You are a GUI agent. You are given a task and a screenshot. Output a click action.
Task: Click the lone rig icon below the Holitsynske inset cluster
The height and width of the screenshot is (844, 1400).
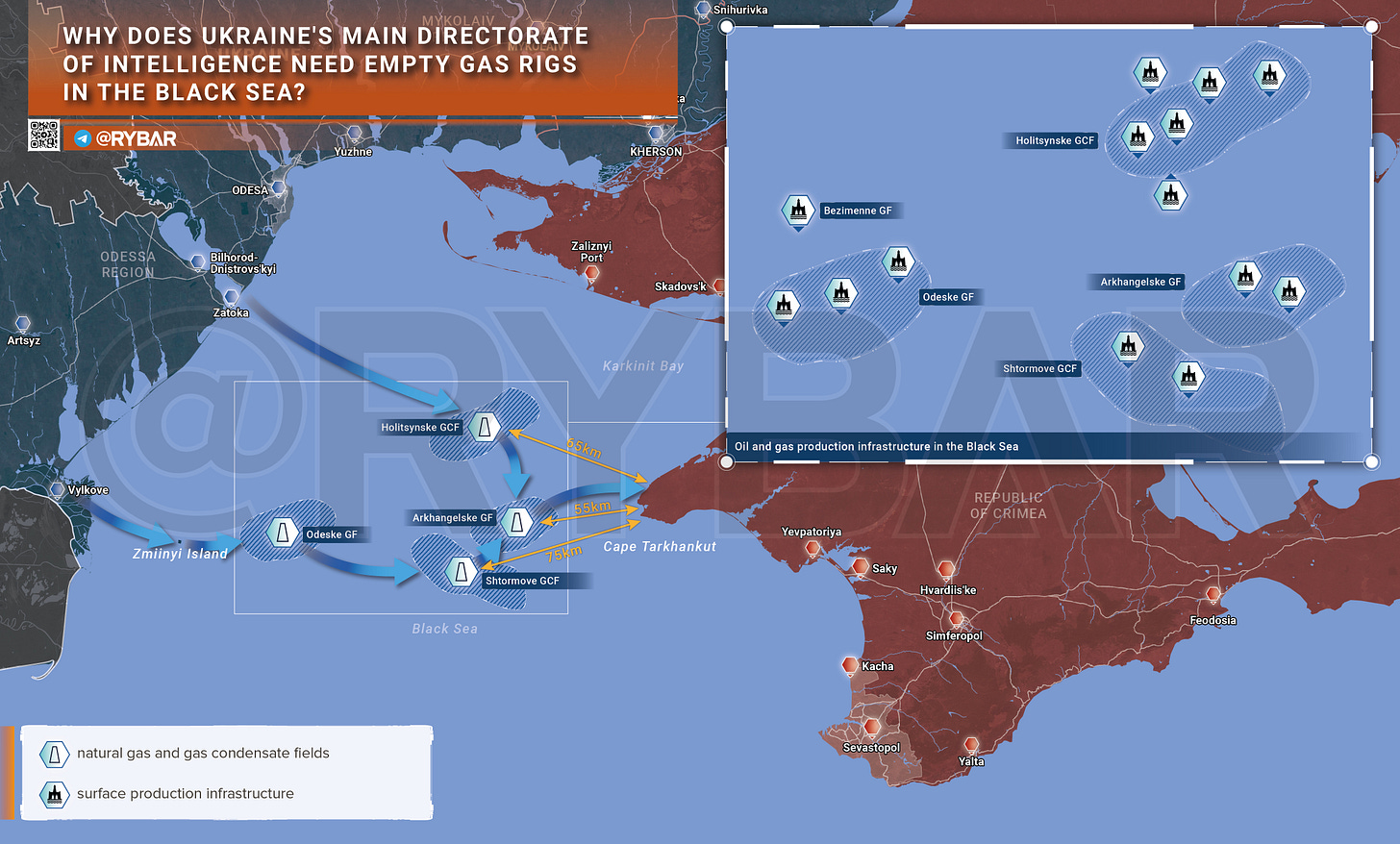pos(1170,196)
